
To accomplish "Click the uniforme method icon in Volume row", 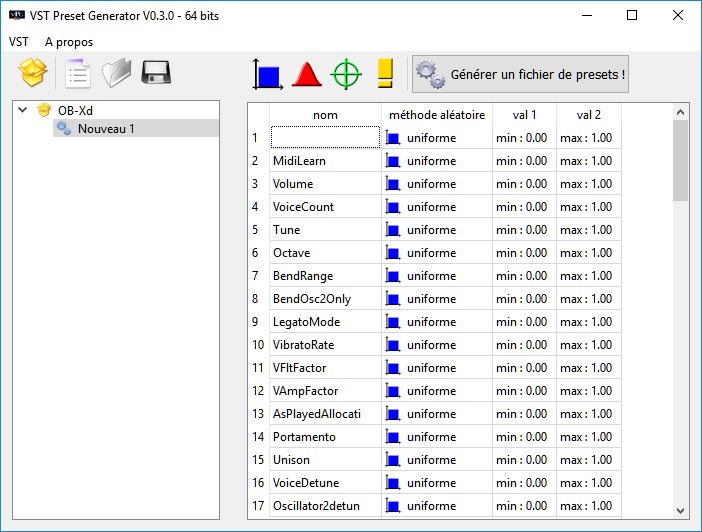I will pyautogui.click(x=393, y=184).
